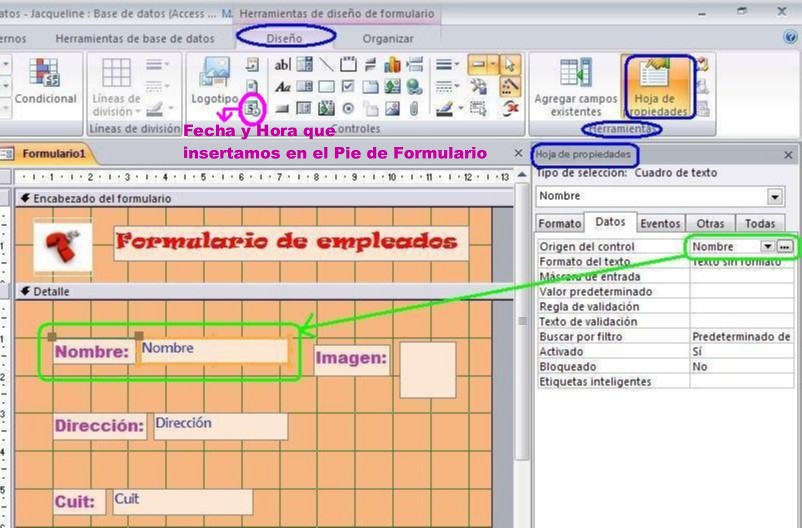Click Set Control Defaults icon
The height and width of the screenshot is (528, 802).
(x=479, y=86)
